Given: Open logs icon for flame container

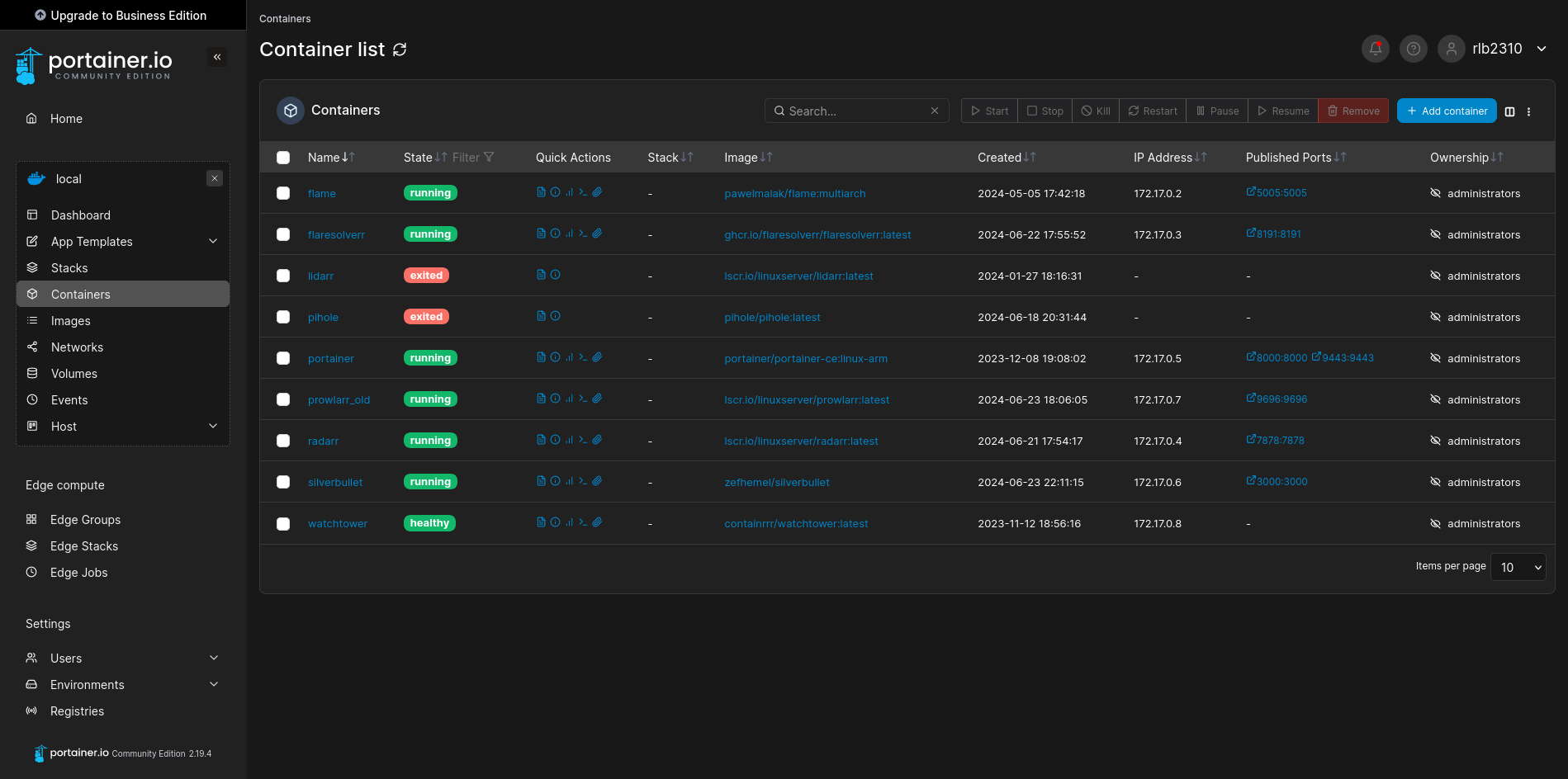Looking at the screenshot, I should pos(541,192).
